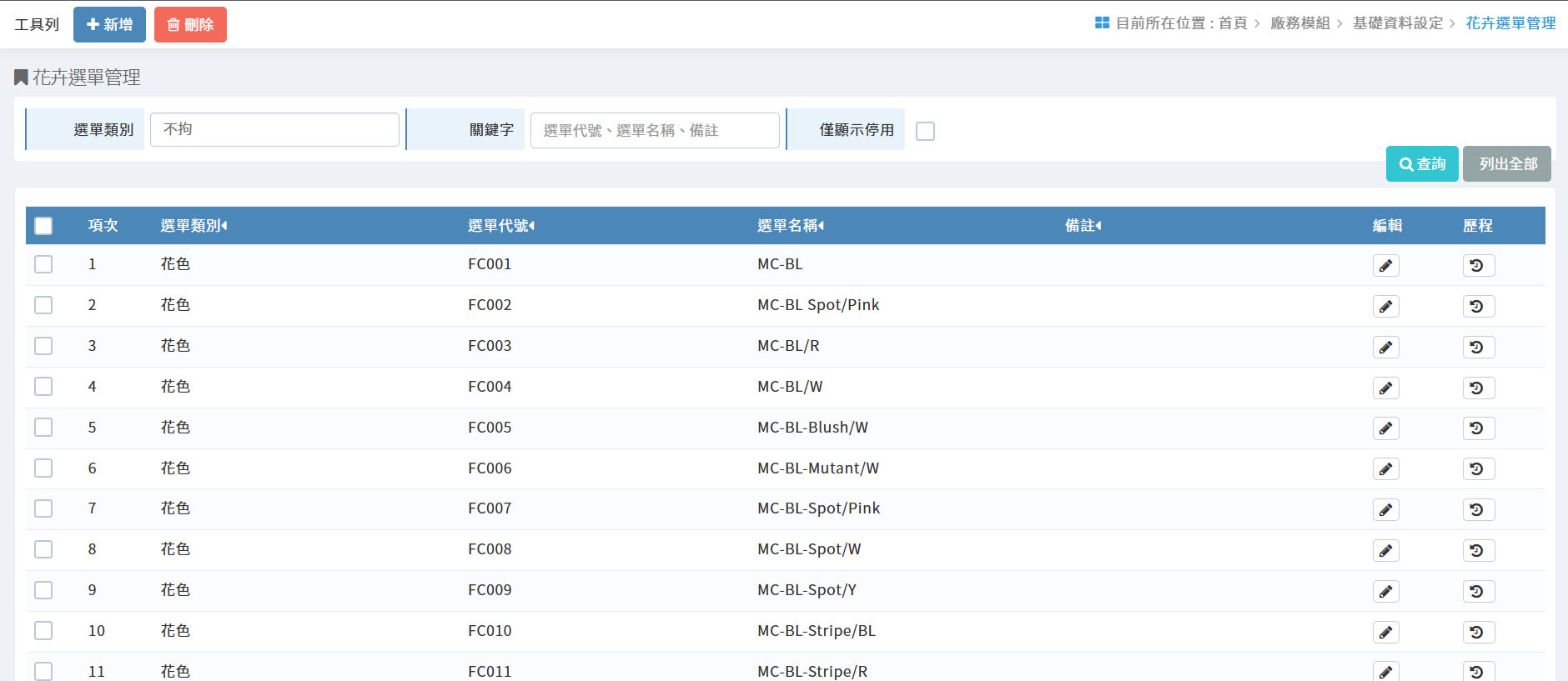This screenshot has width=1568, height=681.
Task: Open the 選單類別 dropdown showing 不拘
Action: tap(274, 130)
